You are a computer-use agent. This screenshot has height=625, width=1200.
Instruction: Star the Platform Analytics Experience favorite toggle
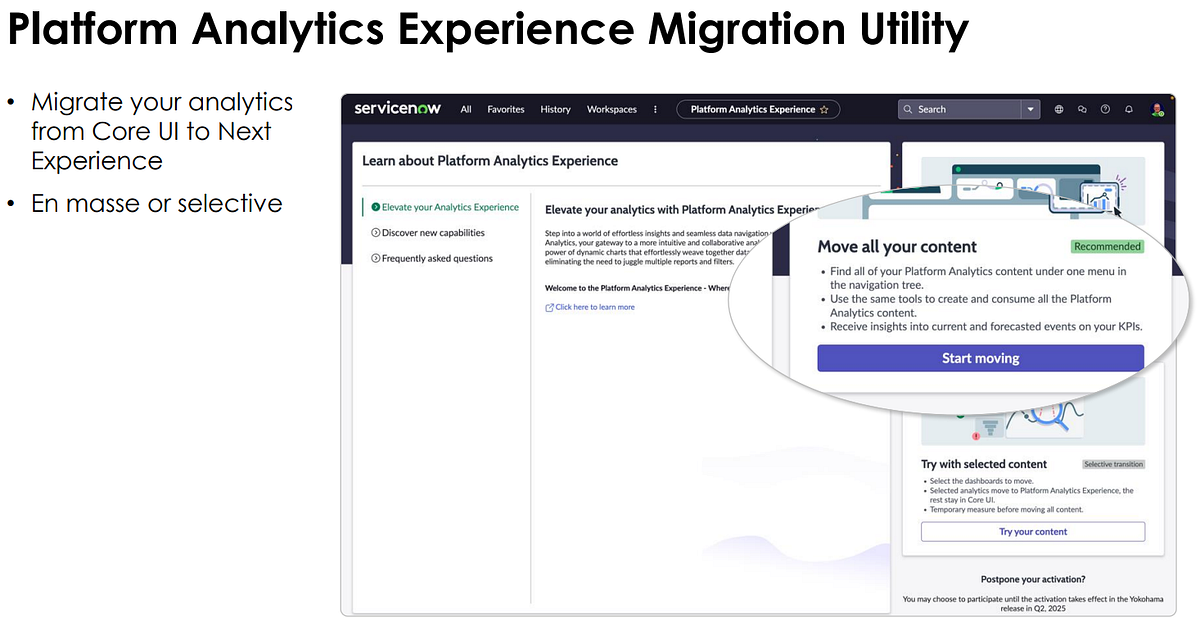click(x=824, y=109)
